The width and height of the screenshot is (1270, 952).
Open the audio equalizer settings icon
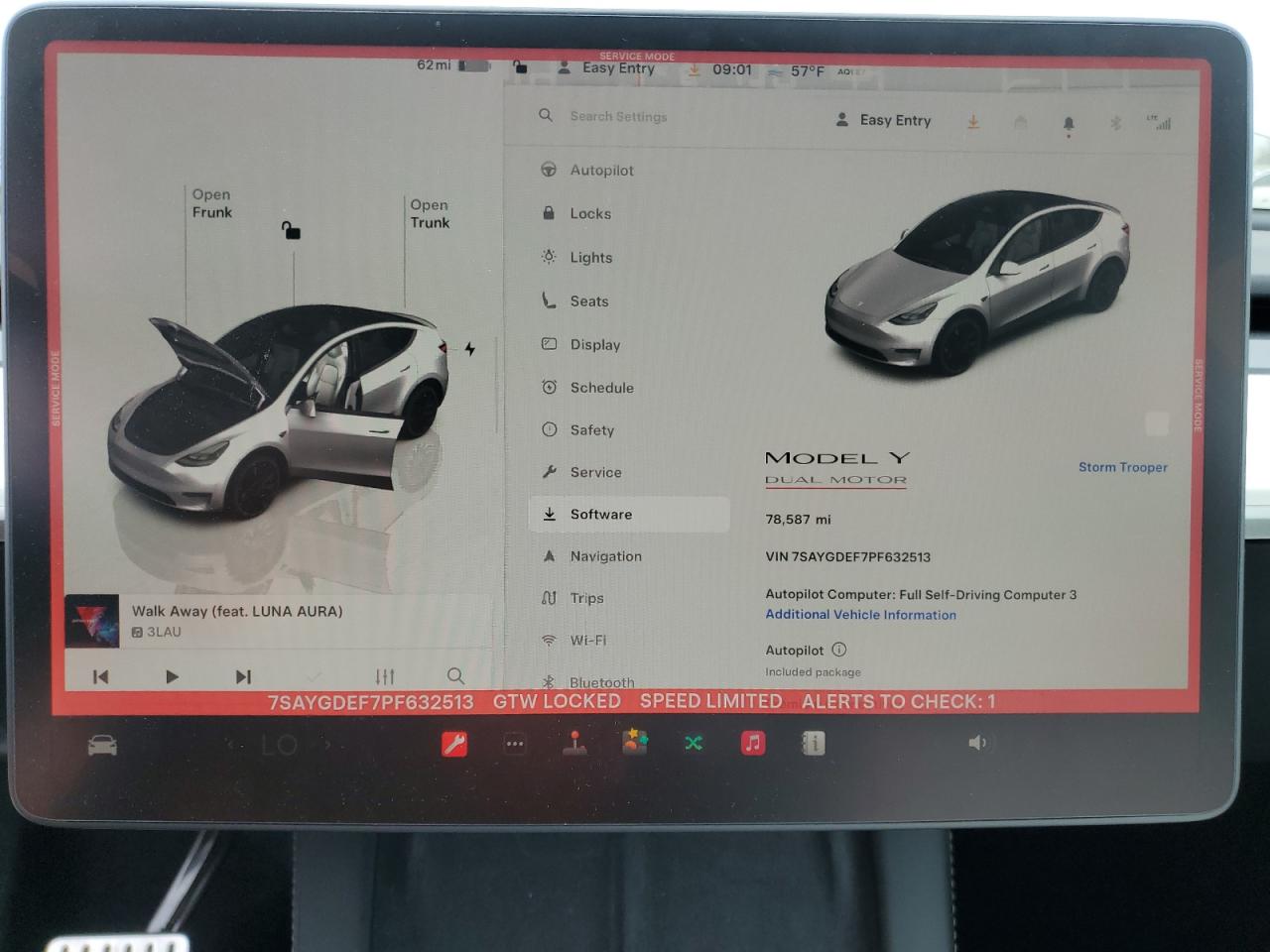click(x=385, y=676)
